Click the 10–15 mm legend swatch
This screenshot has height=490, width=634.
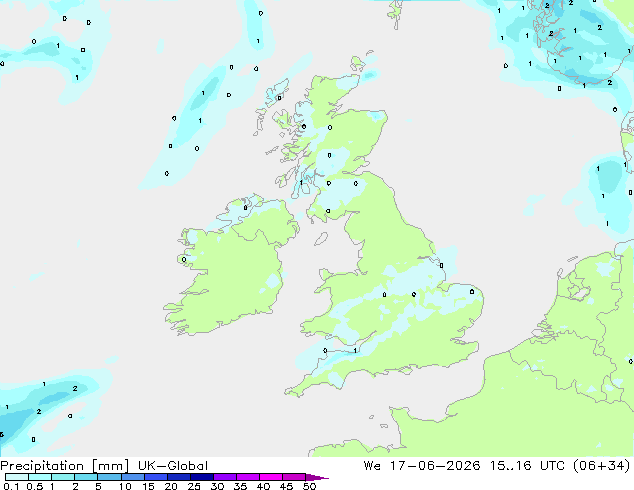[132, 477]
